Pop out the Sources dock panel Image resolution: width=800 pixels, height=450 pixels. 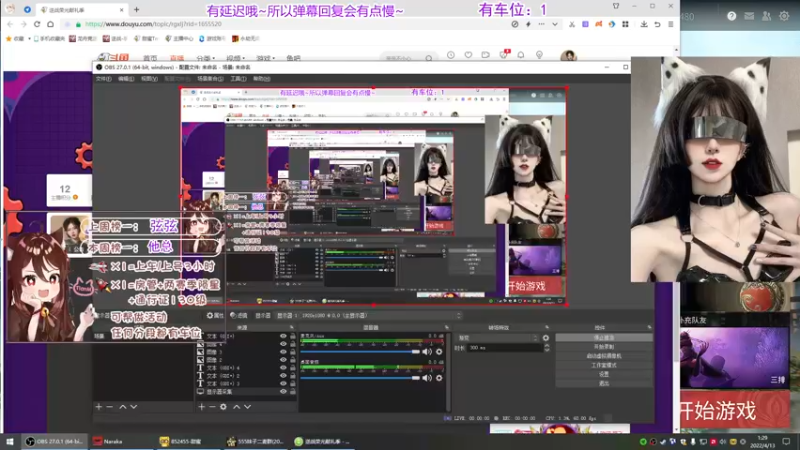[x=292, y=327]
